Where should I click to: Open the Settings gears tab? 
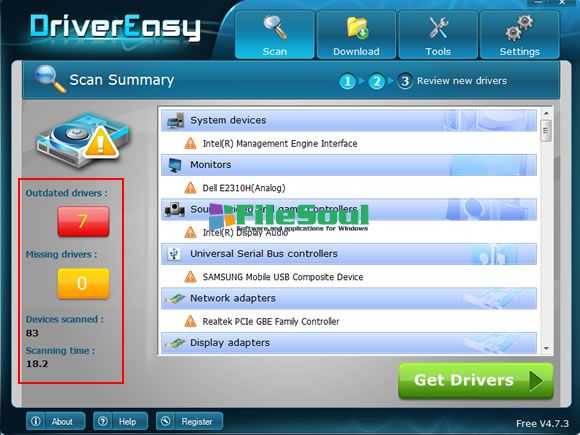pyautogui.click(x=519, y=35)
